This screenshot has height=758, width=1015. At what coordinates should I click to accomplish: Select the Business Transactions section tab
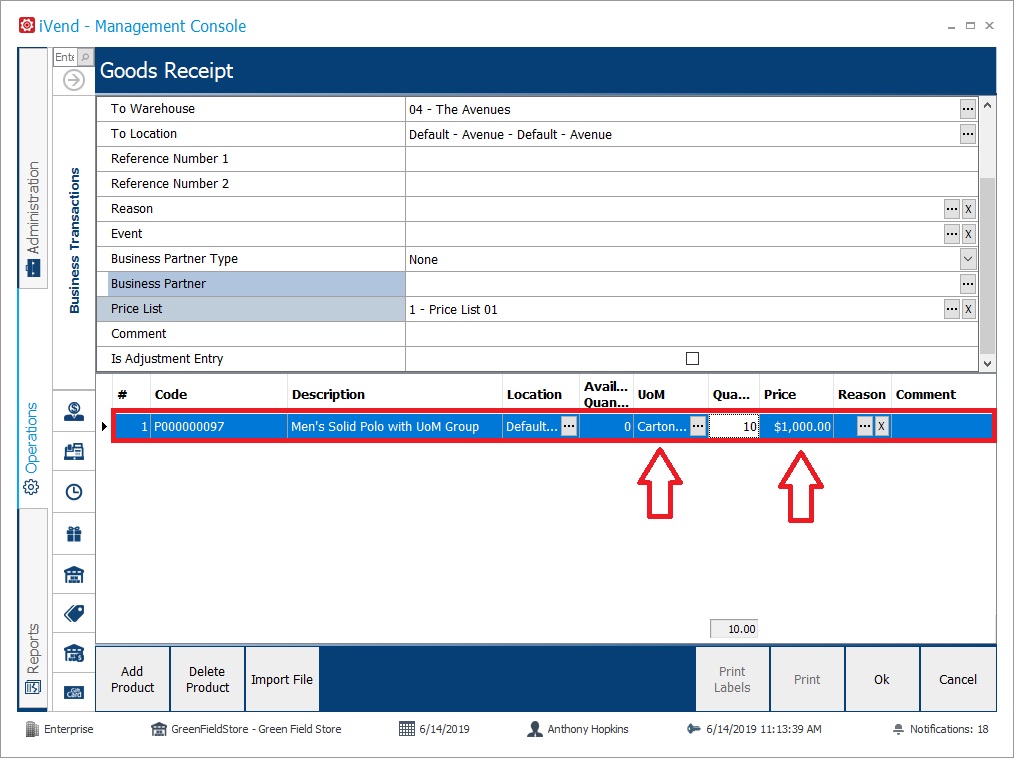[x=74, y=241]
